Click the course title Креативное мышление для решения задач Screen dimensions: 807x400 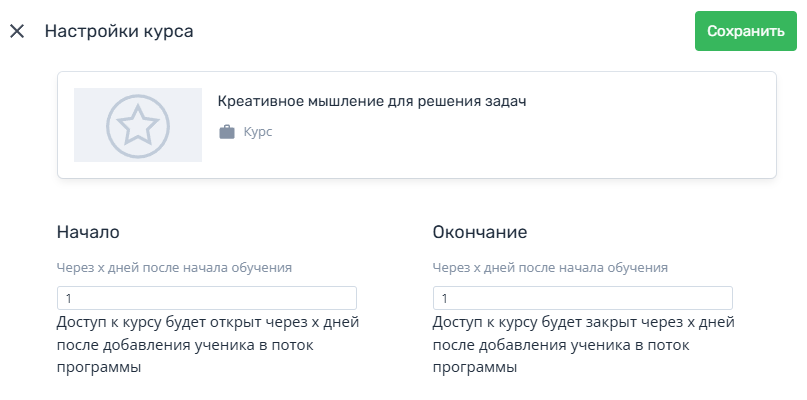point(372,101)
